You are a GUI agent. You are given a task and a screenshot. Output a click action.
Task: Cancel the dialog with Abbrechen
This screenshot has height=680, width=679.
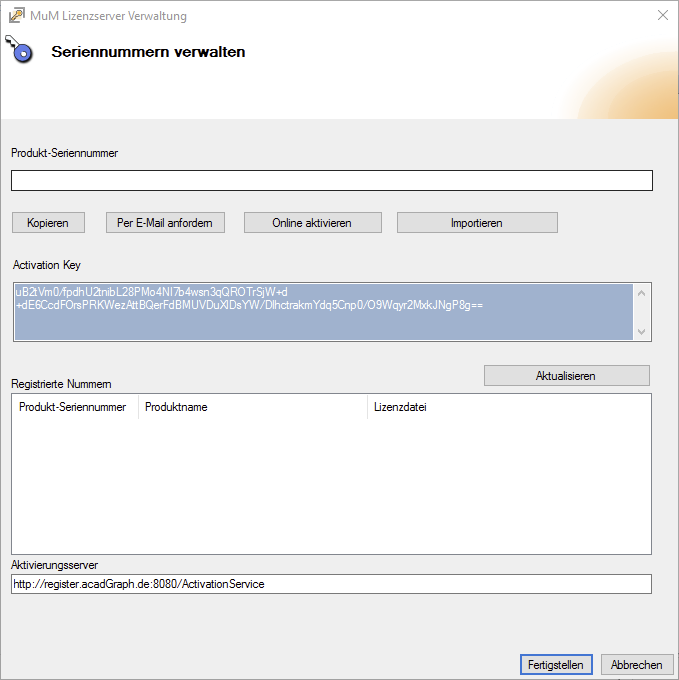click(637, 665)
